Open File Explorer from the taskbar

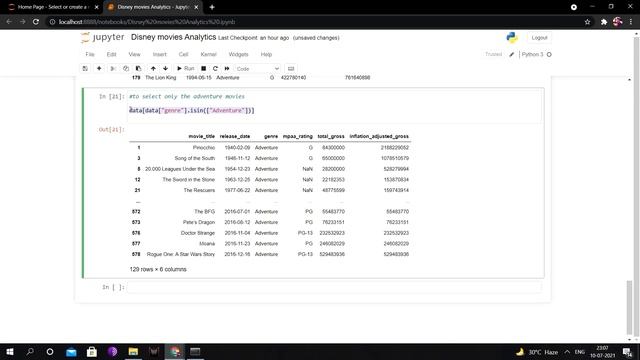(133, 351)
